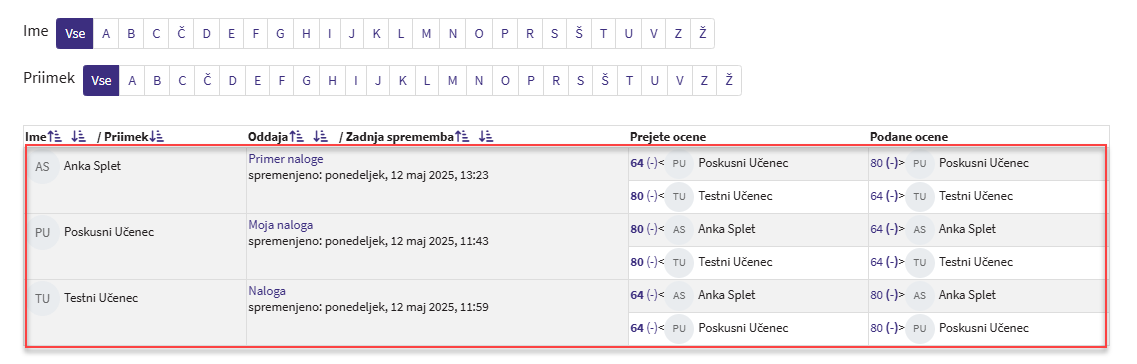
Task: Click TU avatar in Poskusni Učenec's received grades
Action: point(679,262)
